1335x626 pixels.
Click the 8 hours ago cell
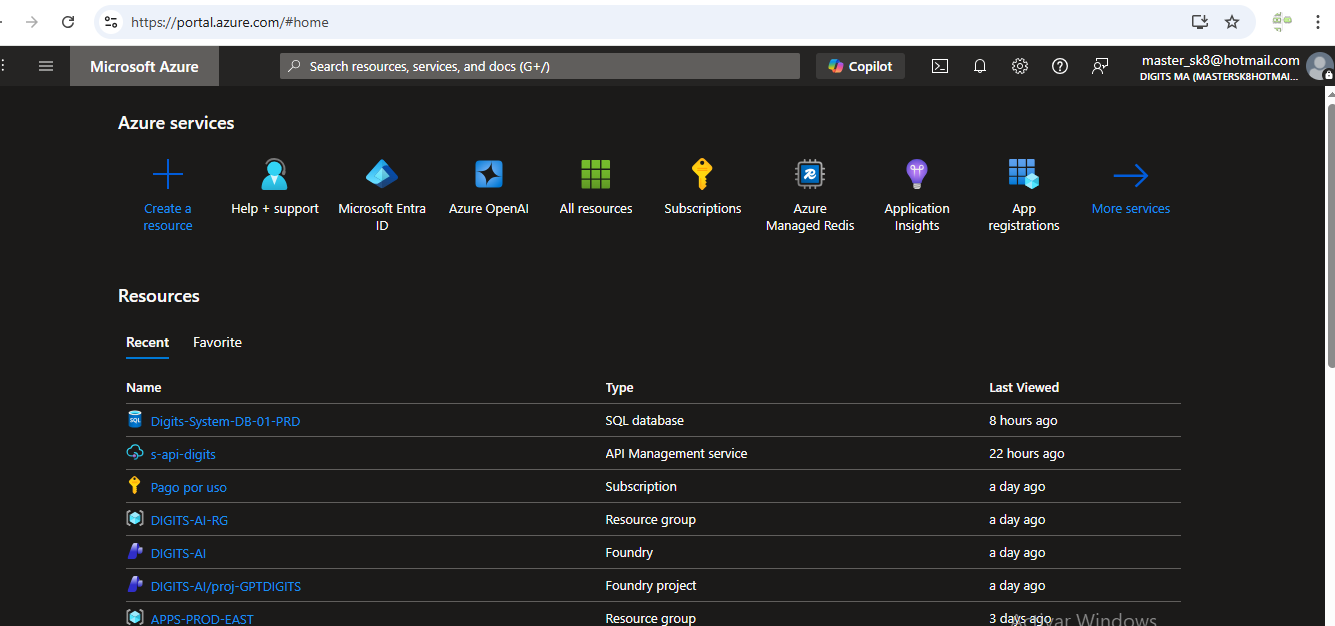(x=1023, y=420)
